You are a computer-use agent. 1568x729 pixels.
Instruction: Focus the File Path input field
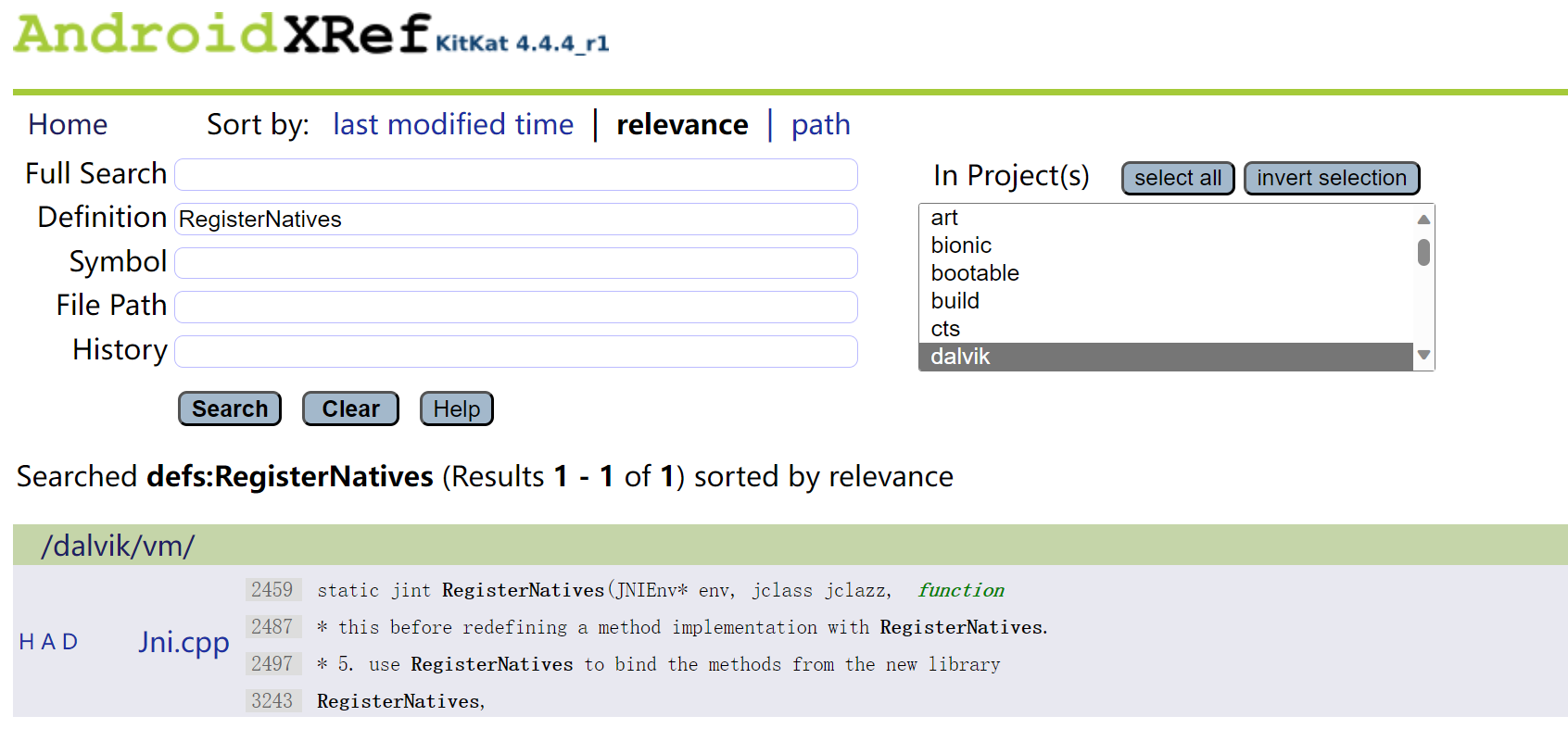click(x=516, y=307)
